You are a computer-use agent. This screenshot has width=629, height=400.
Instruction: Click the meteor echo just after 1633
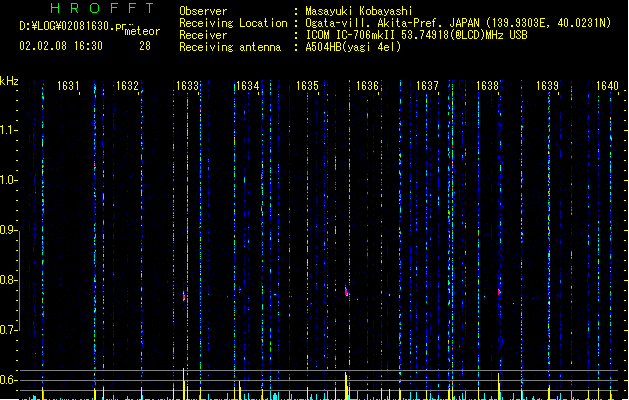(x=184, y=296)
